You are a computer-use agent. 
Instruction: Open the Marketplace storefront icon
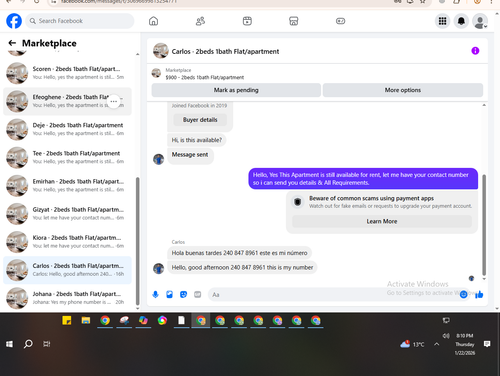click(294, 21)
